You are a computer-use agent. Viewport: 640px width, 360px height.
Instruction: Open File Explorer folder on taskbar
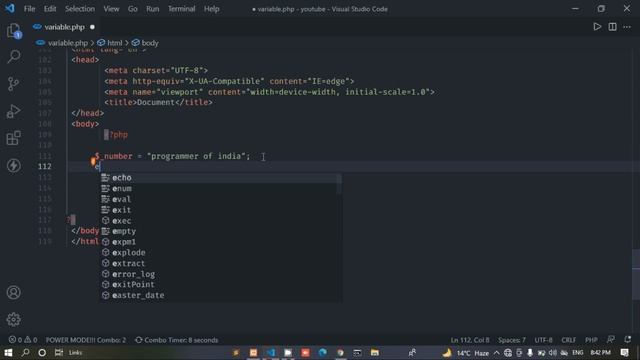375,353
